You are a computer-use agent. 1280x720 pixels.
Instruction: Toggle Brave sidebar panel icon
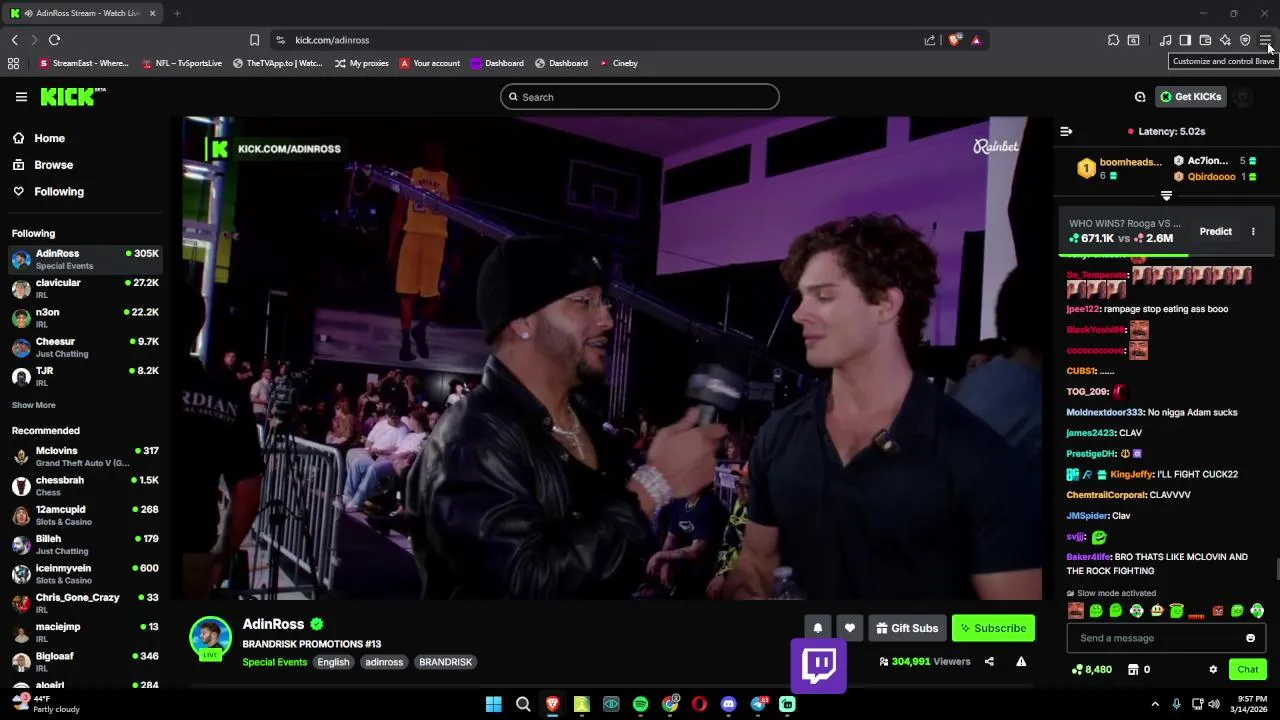1185,40
